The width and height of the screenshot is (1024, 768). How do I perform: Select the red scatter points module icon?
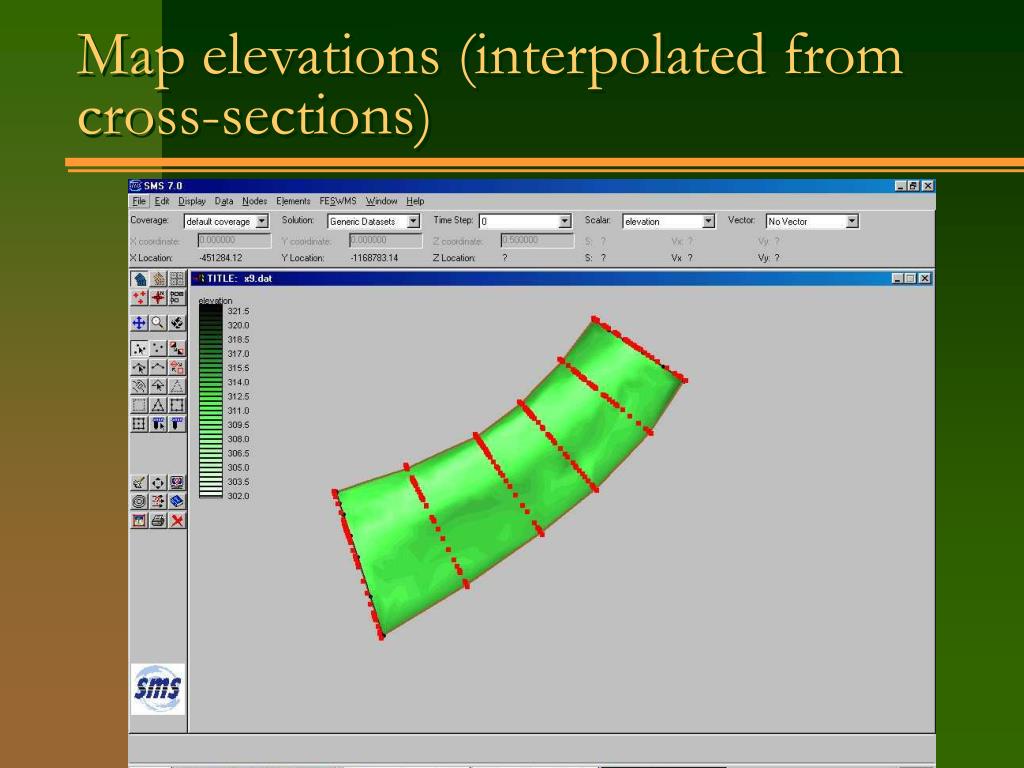pos(139,298)
